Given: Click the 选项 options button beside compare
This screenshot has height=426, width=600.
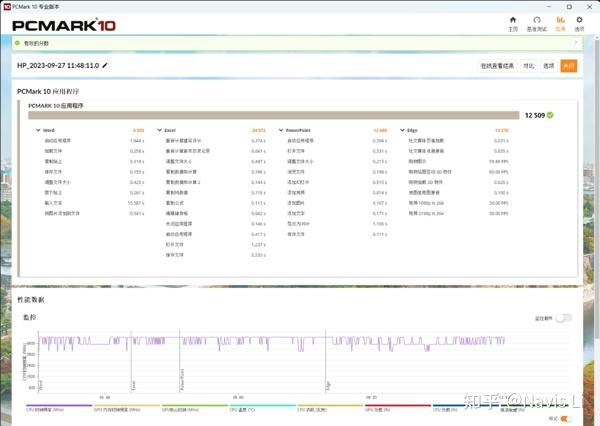Looking at the screenshot, I should click(x=549, y=66).
